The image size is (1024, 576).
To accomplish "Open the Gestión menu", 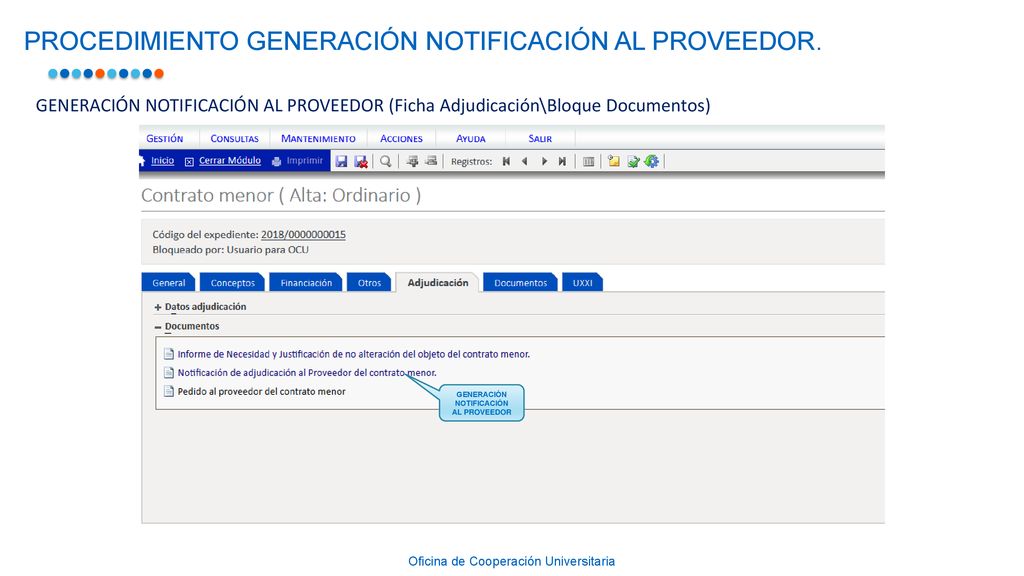I will [165, 138].
